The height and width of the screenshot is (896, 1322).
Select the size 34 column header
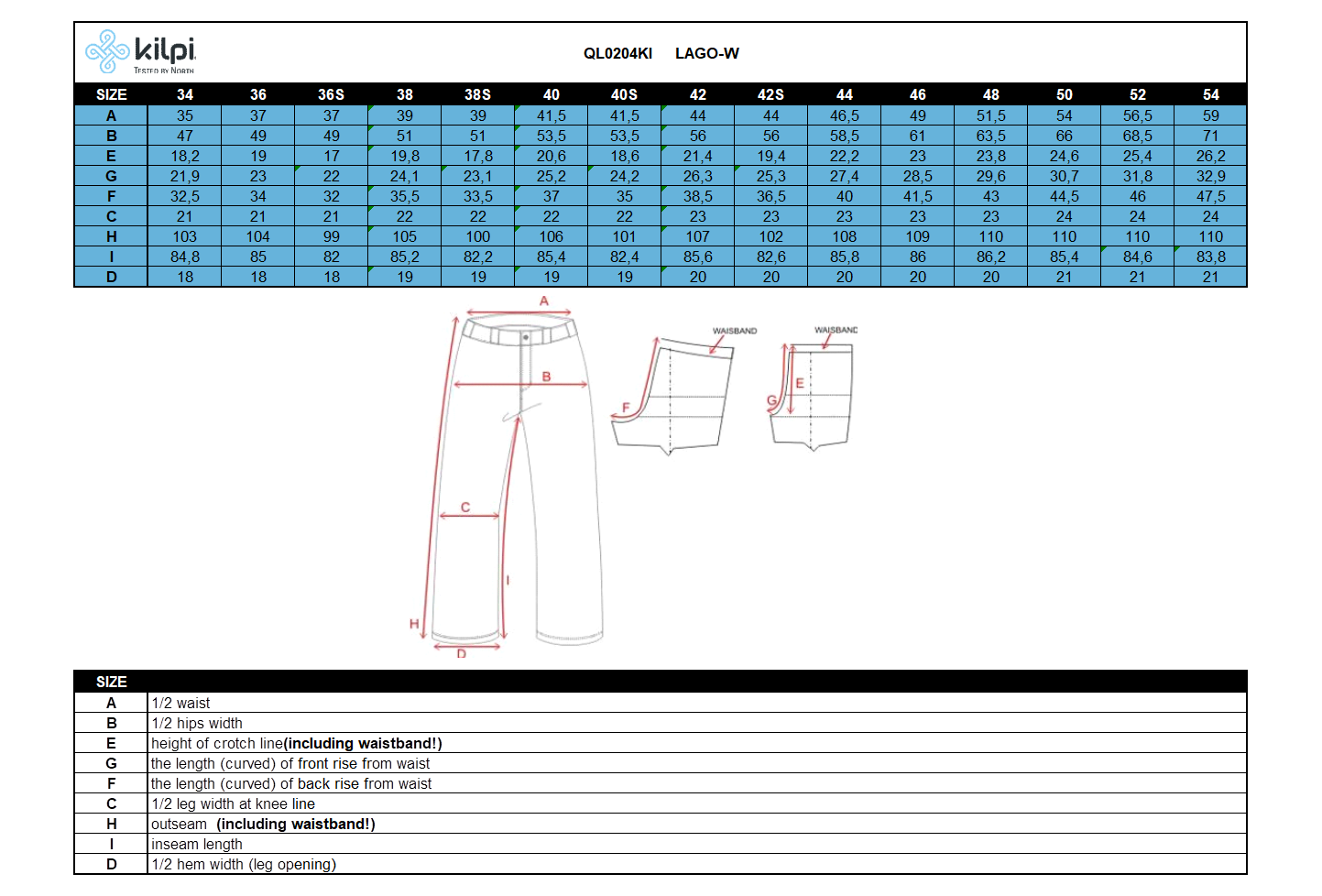click(185, 94)
